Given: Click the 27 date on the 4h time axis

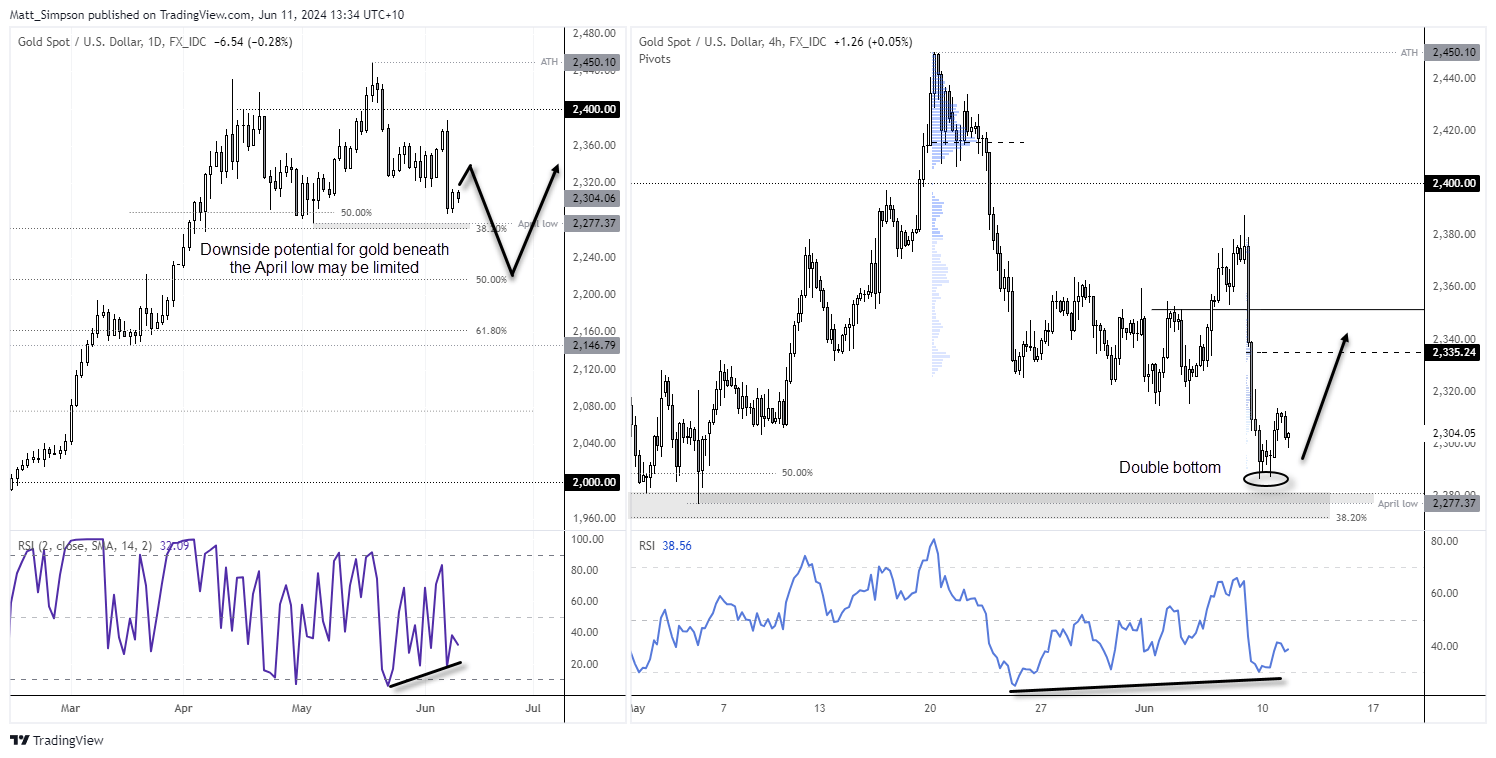Looking at the screenshot, I should [x=1041, y=708].
